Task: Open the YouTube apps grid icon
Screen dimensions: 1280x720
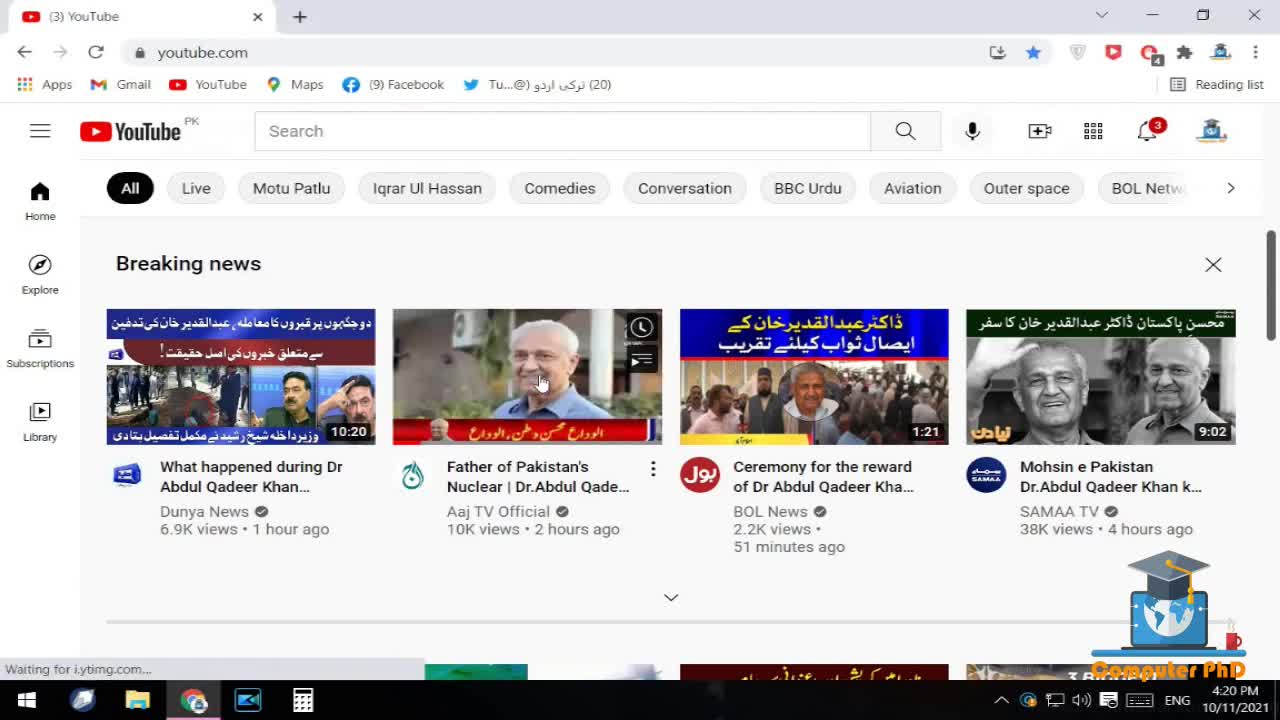Action: [x=1093, y=131]
